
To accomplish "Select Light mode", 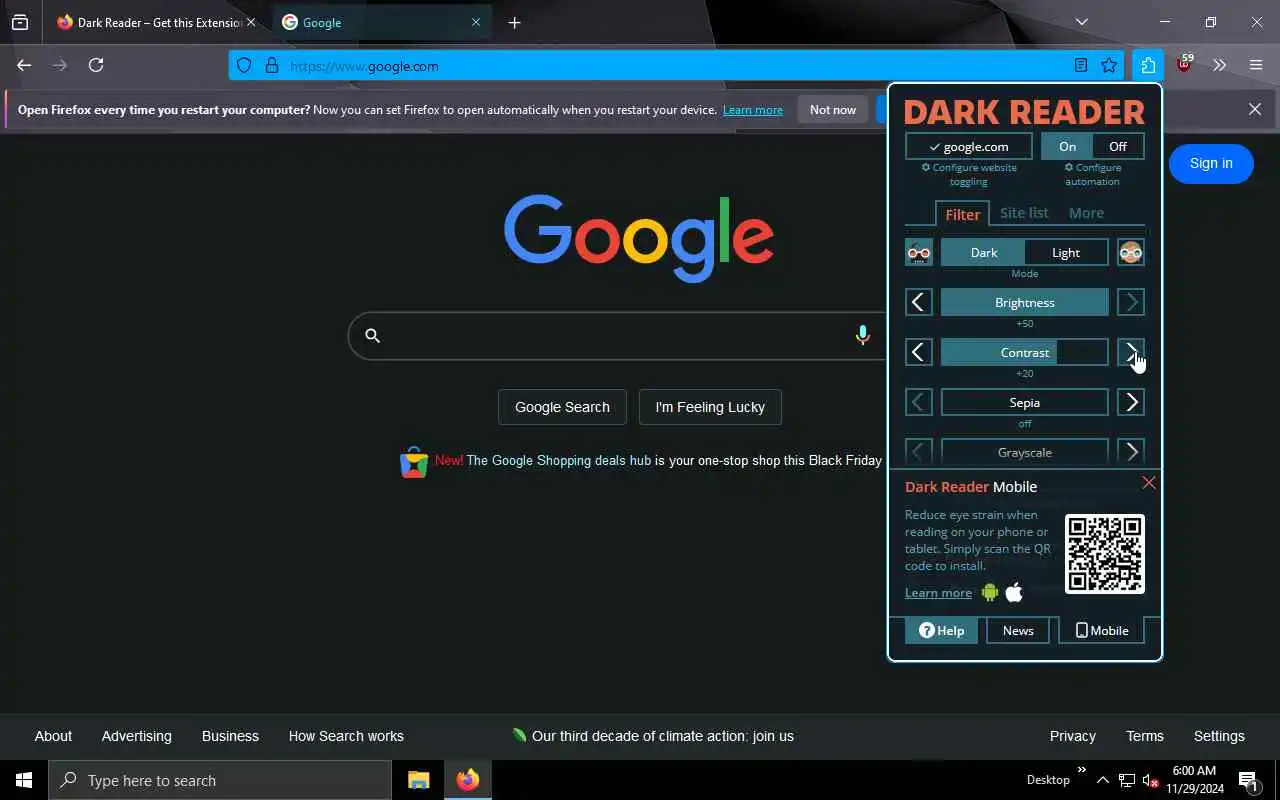I will [x=1066, y=252].
